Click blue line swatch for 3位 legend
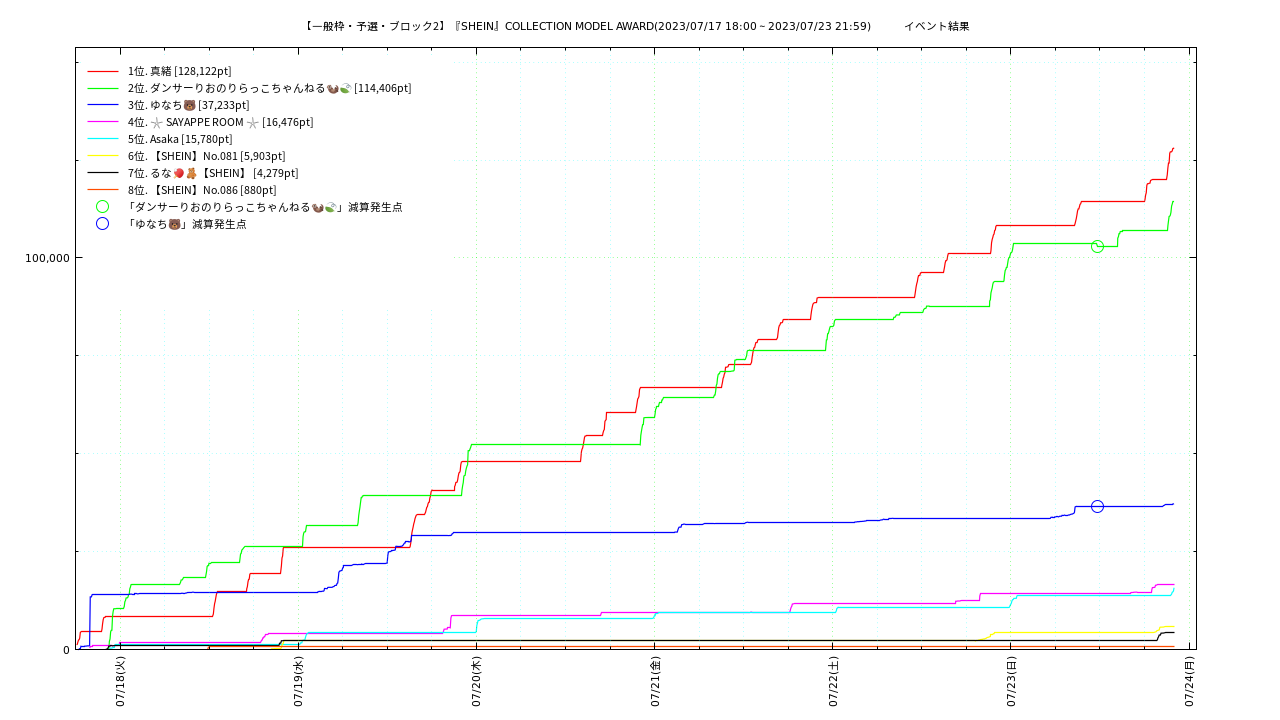1280x720 pixels. (103, 105)
